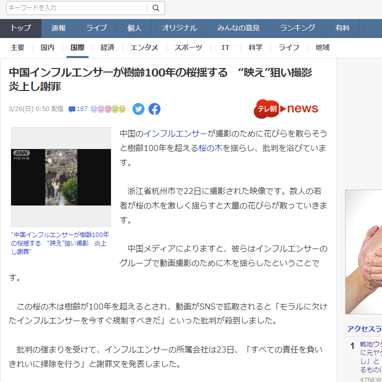Go to the 国内 category
This screenshot has height=382, width=382.
point(47,48)
